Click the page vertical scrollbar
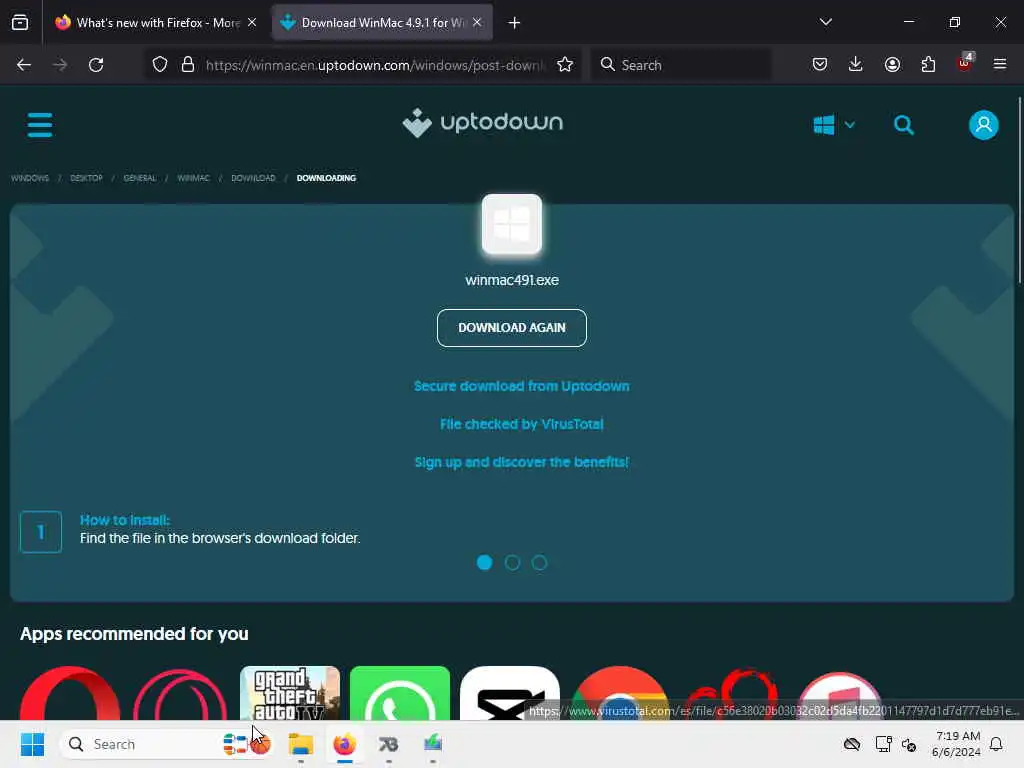 tap(1019, 189)
